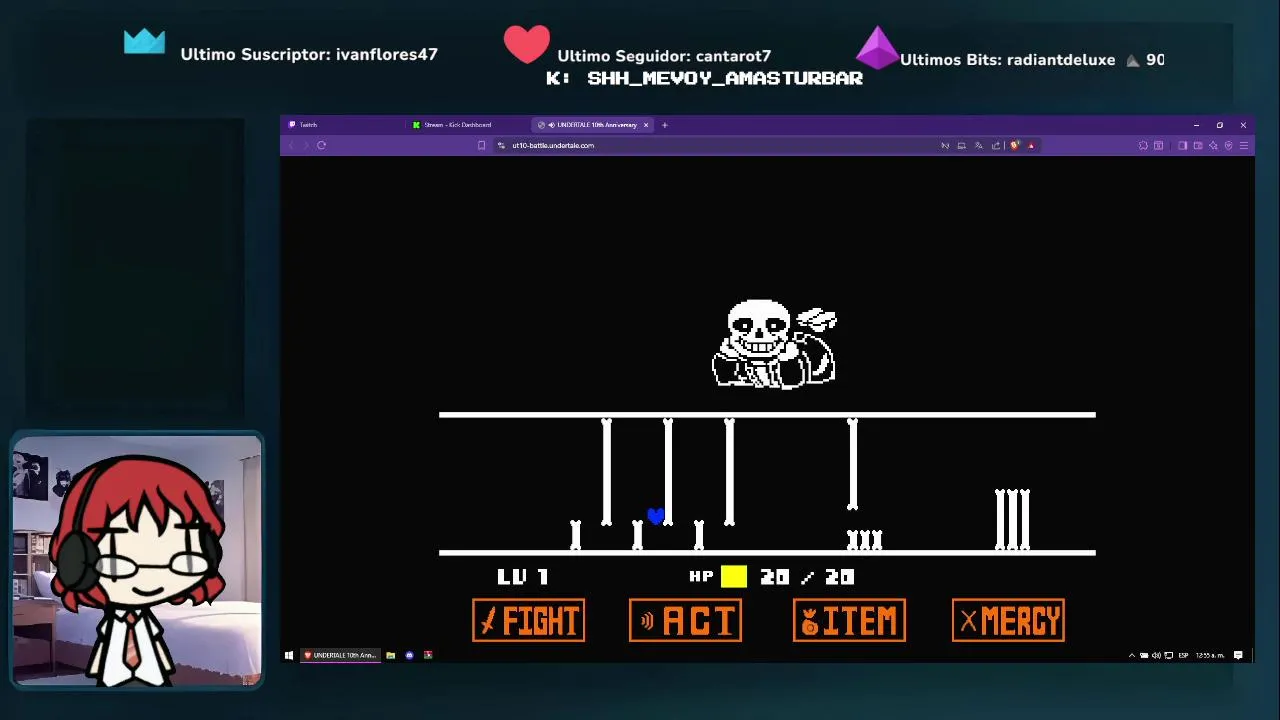Open File Explorer from the taskbar
This screenshot has width=1280, height=720.
click(390, 655)
